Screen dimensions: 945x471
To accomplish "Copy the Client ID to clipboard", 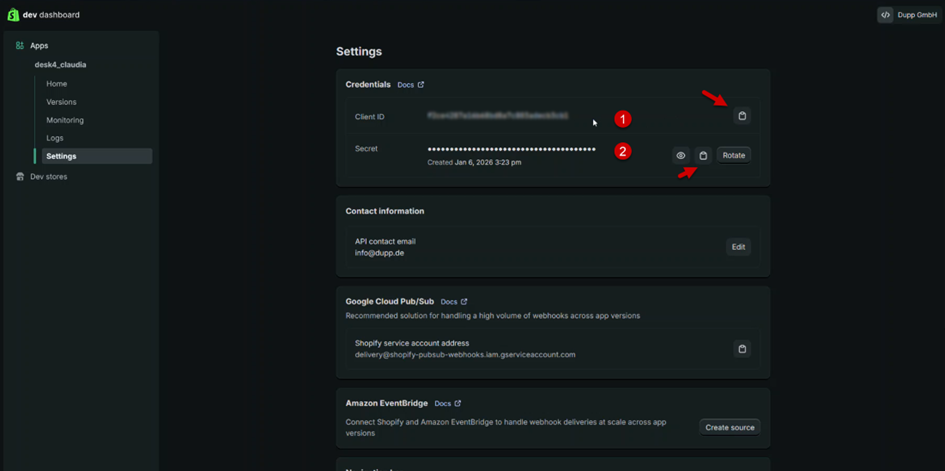I will point(742,116).
